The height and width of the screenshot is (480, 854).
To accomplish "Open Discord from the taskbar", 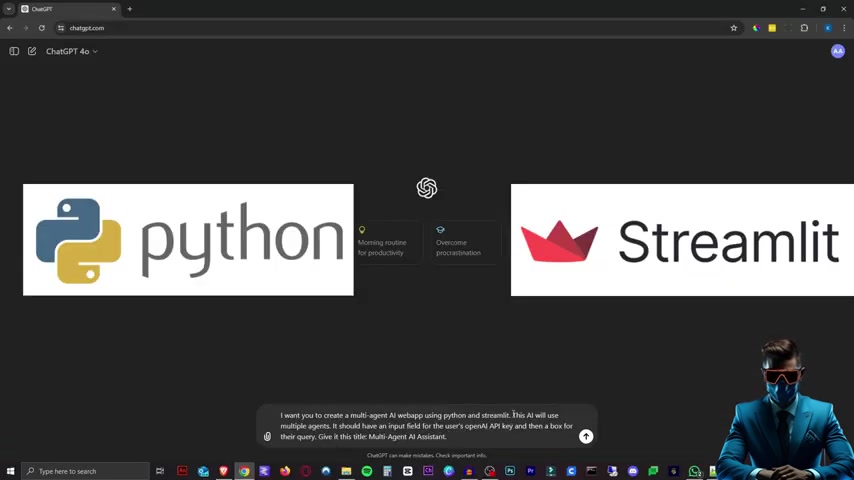I will pos(632,471).
